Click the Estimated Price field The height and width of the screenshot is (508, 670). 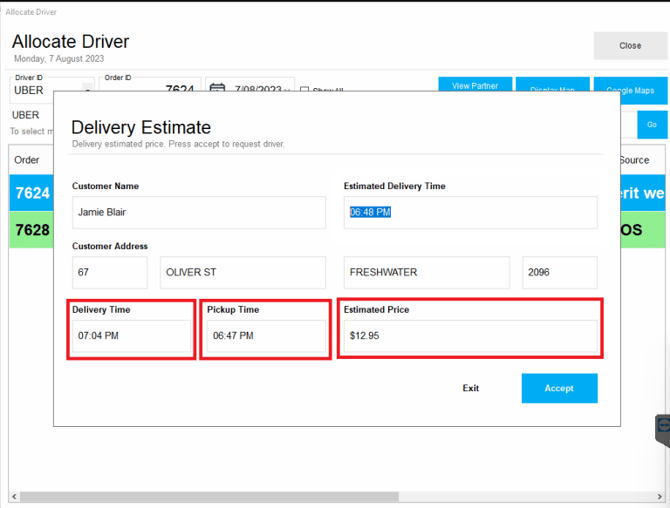(x=470, y=336)
